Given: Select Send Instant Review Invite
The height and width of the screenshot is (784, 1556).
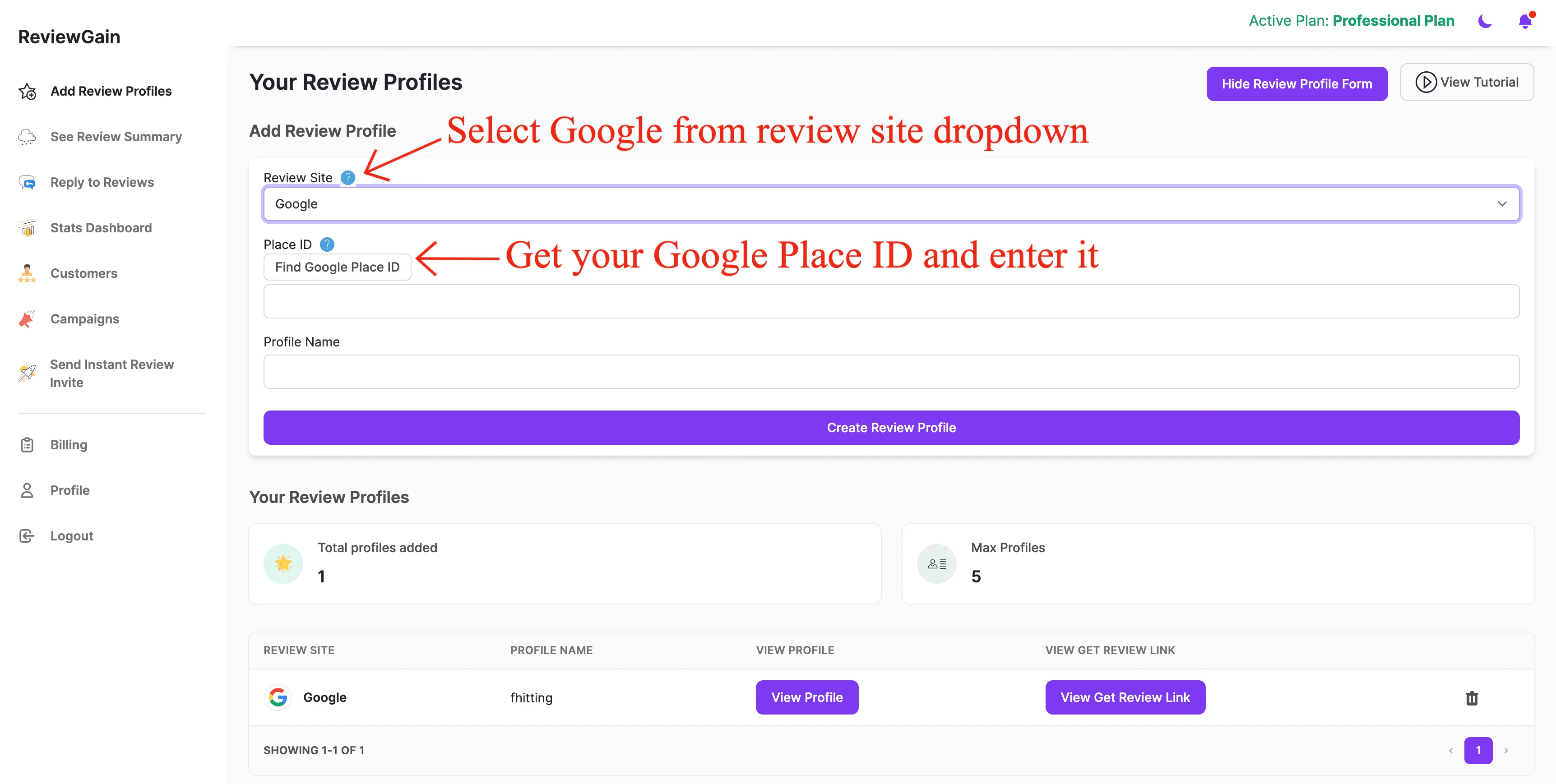Looking at the screenshot, I should point(112,373).
